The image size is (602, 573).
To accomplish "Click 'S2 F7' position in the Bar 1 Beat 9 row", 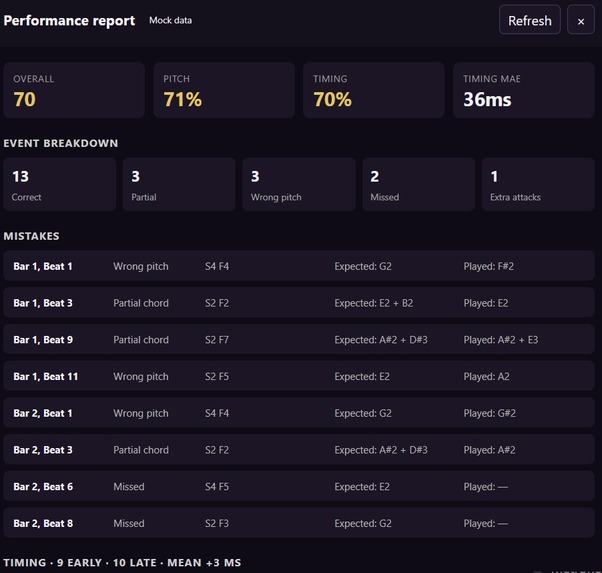I will 217,340.
